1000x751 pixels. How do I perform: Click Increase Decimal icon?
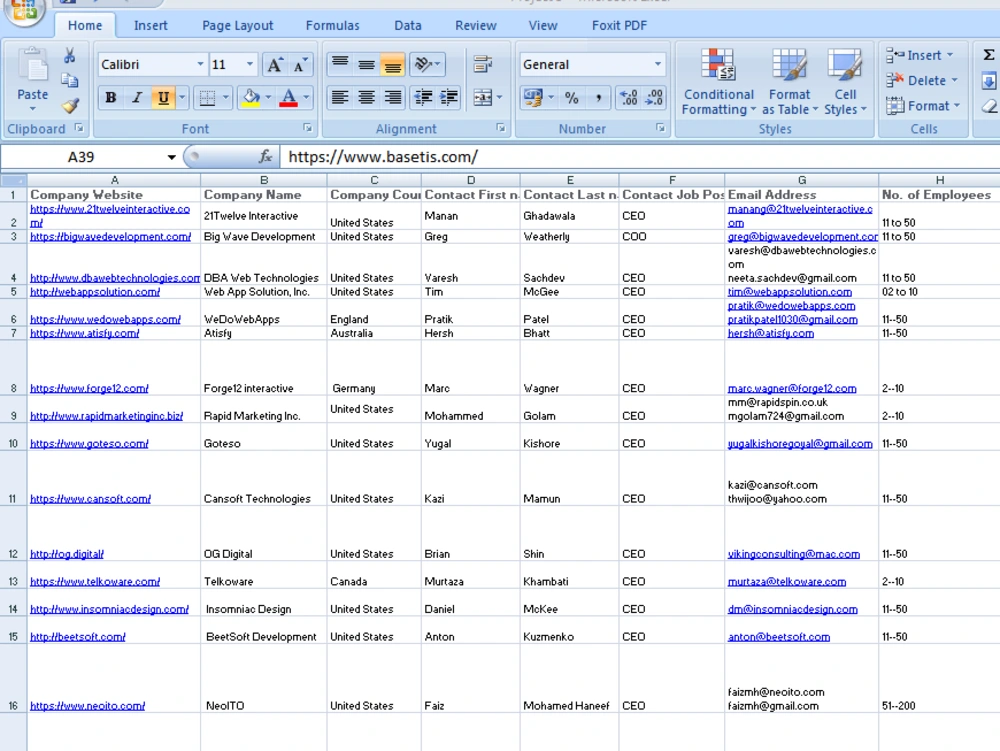(x=628, y=98)
